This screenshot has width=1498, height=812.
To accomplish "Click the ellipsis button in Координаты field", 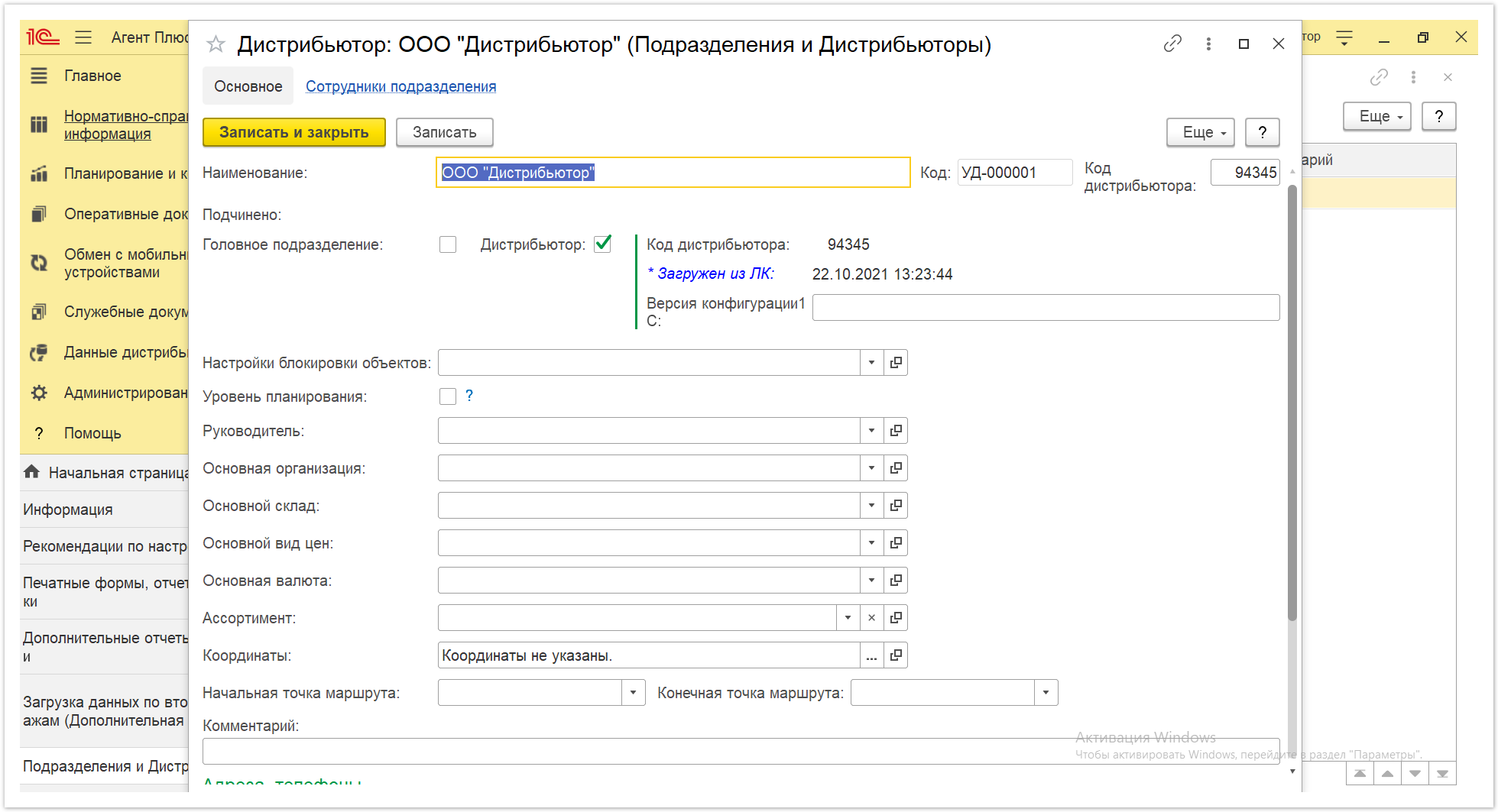I will (871, 655).
